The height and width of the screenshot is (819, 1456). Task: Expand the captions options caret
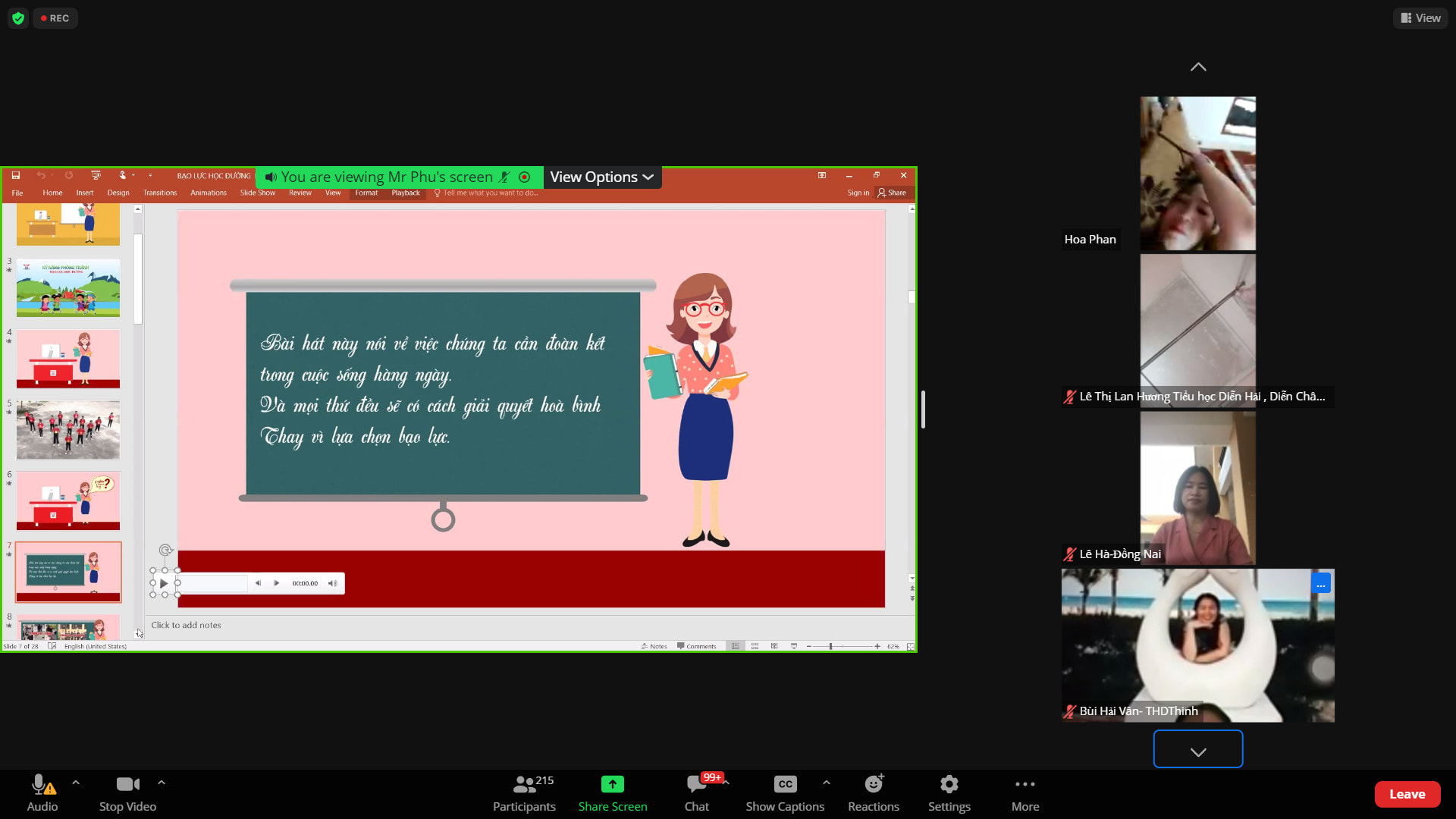click(827, 783)
